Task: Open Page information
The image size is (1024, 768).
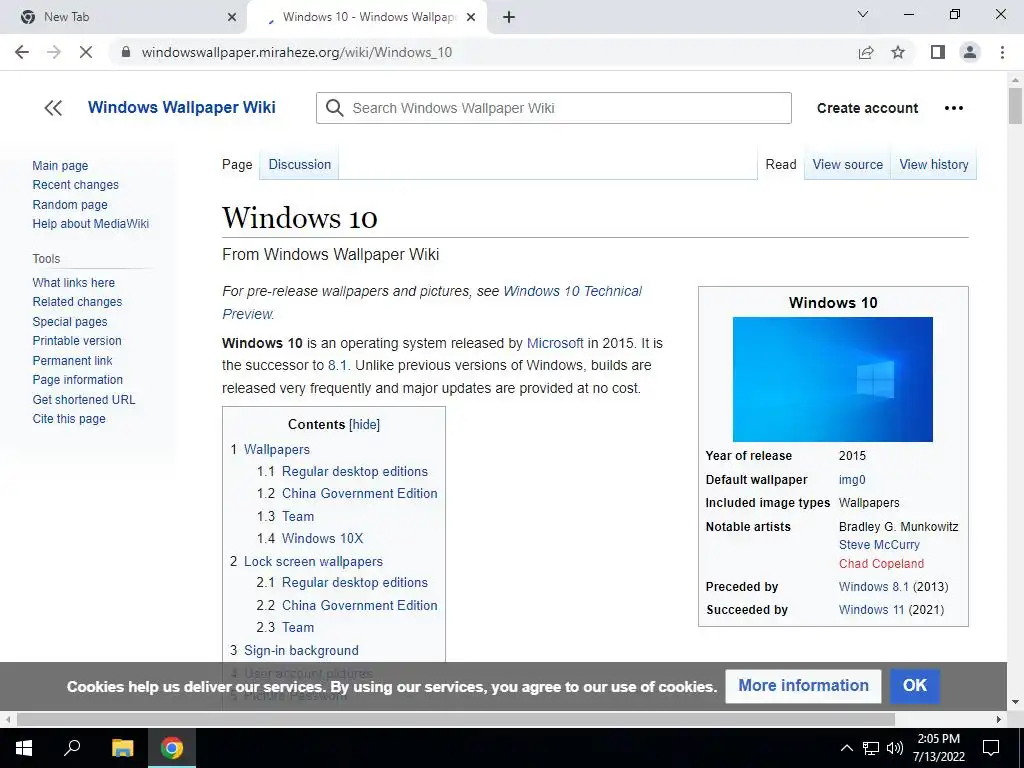Action: pyautogui.click(x=78, y=379)
